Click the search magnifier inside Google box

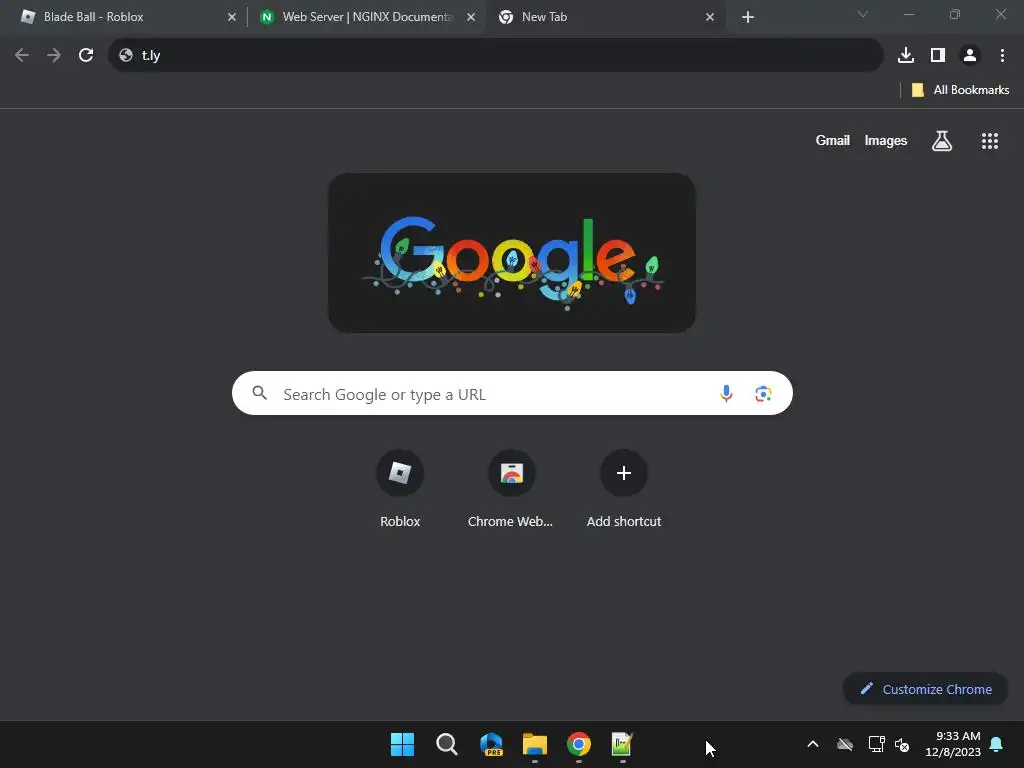tap(260, 393)
